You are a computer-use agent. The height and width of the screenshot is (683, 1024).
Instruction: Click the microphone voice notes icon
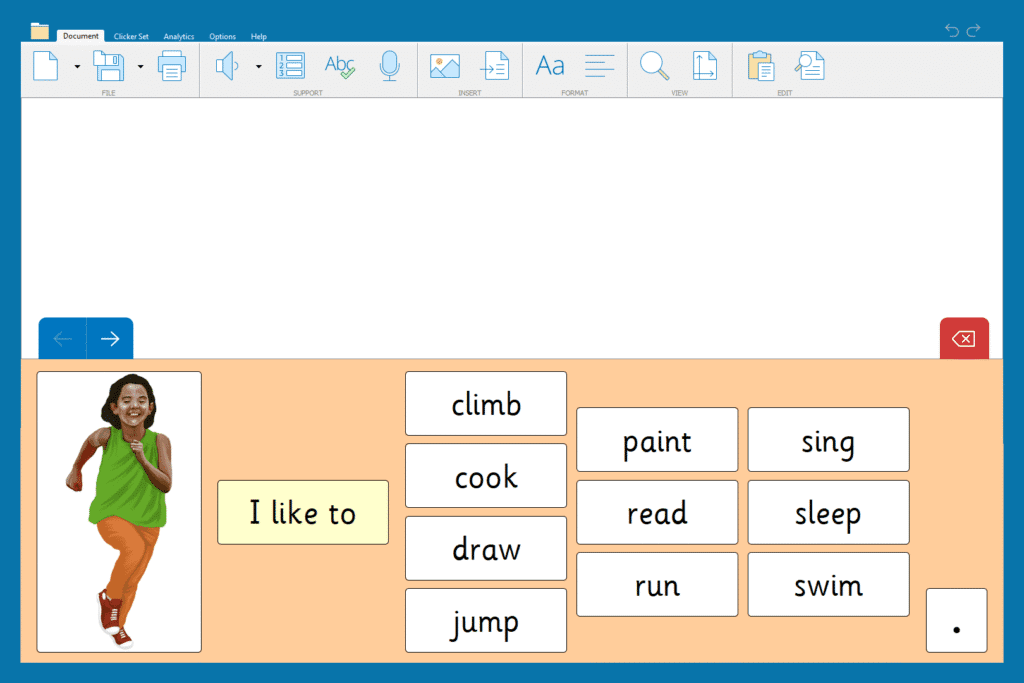click(389, 66)
